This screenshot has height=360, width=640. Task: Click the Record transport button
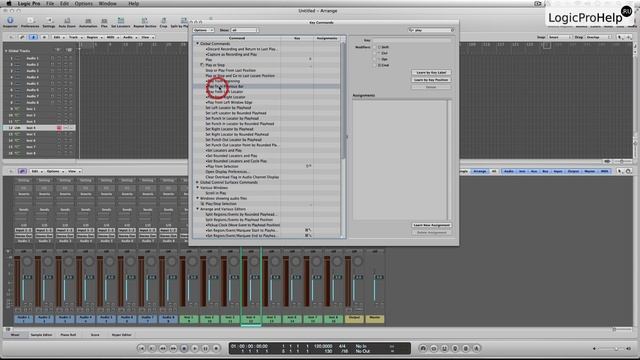pos(216,348)
